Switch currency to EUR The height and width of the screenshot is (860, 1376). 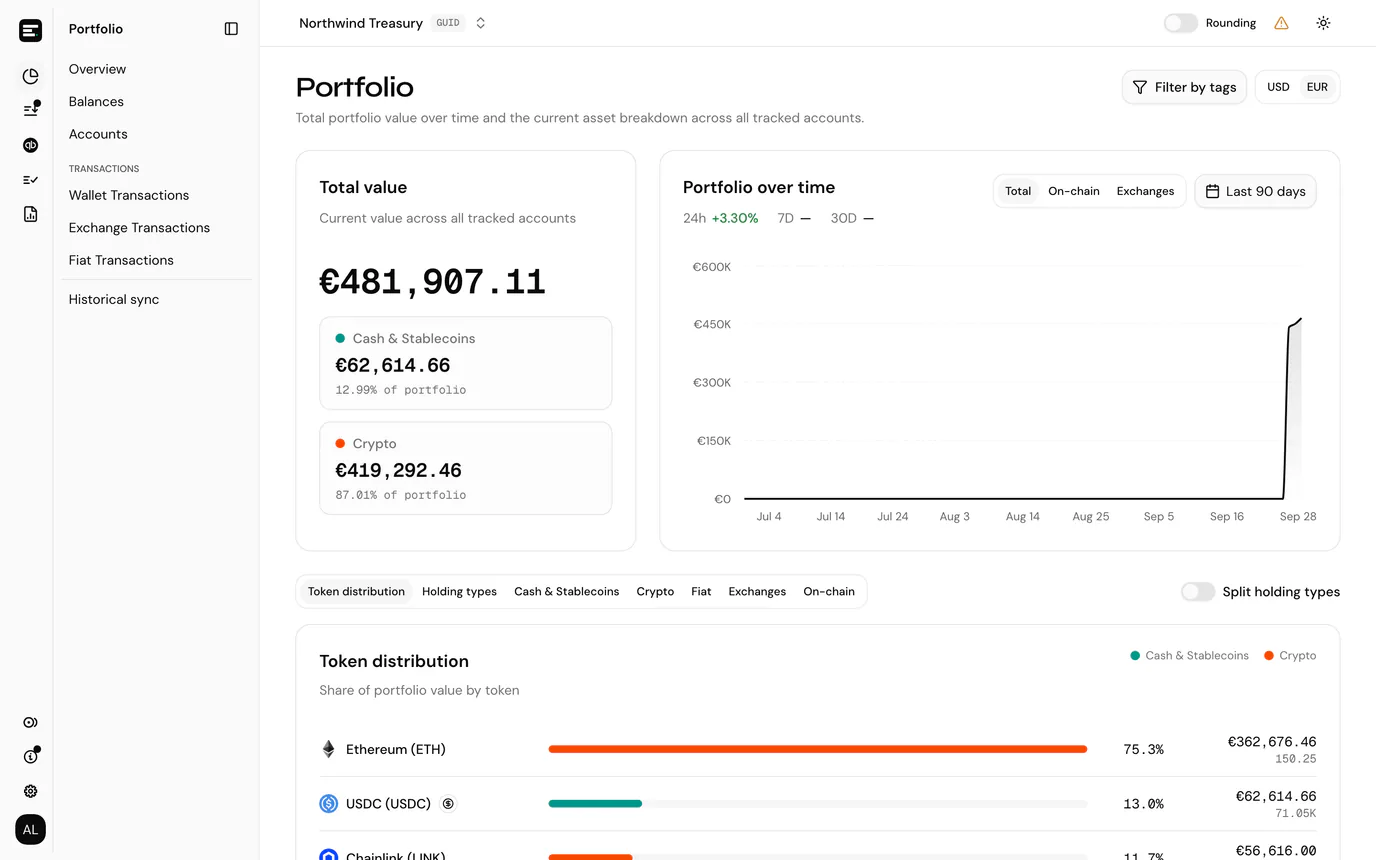click(x=1317, y=87)
